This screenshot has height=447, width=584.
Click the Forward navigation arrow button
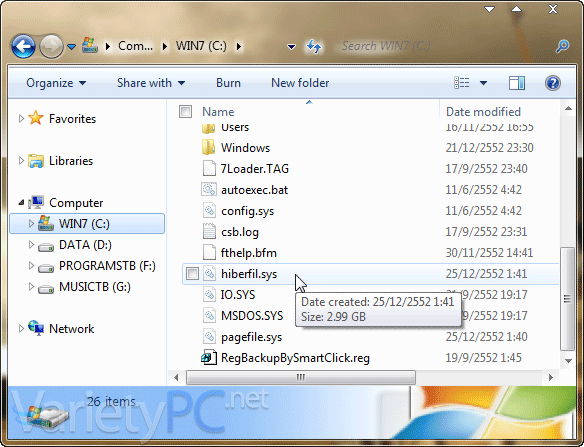pyautogui.click(x=51, y=46)
